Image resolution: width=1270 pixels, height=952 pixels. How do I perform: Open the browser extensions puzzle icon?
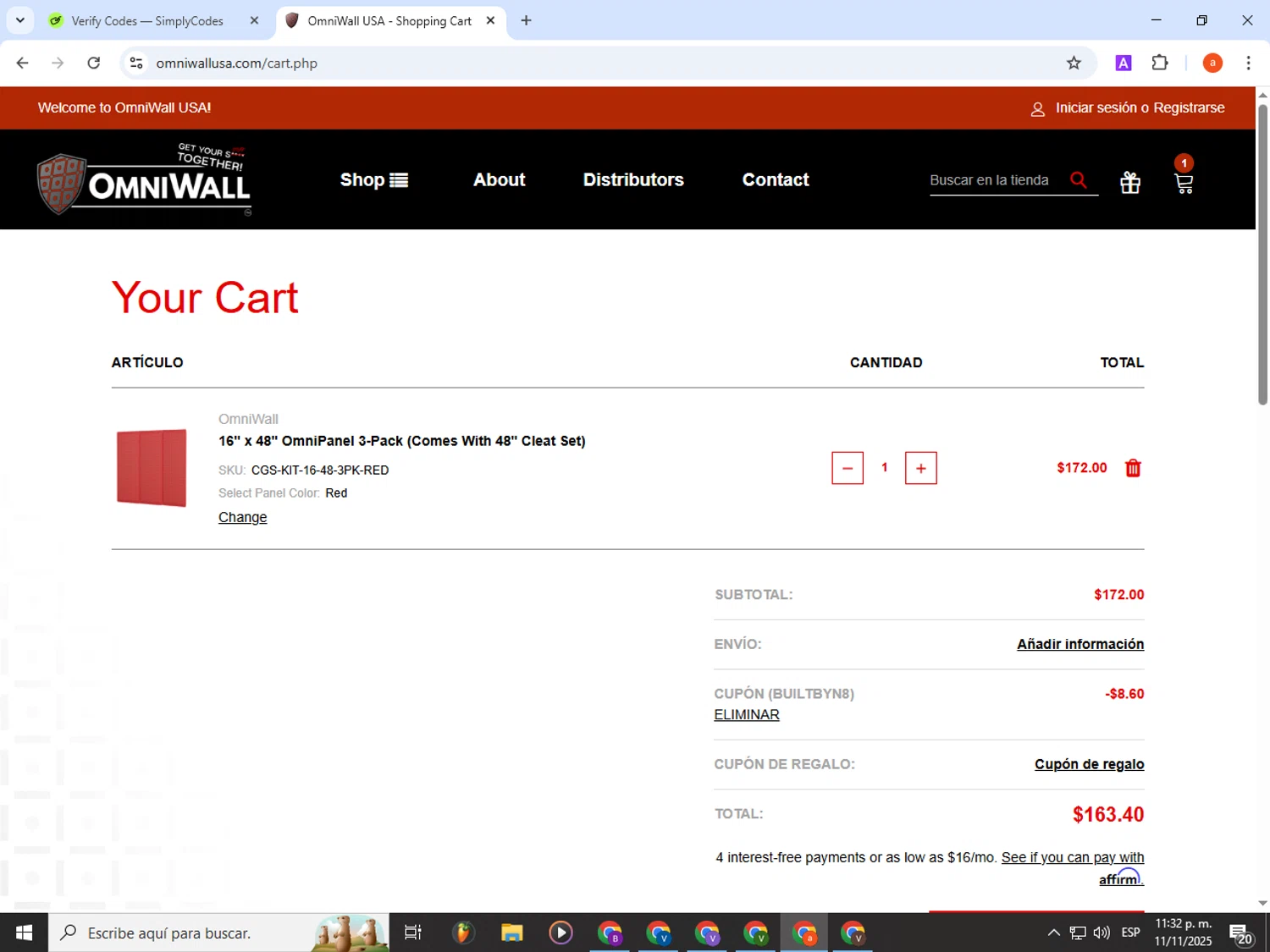pyautogui.click(x=1160, y=63)
